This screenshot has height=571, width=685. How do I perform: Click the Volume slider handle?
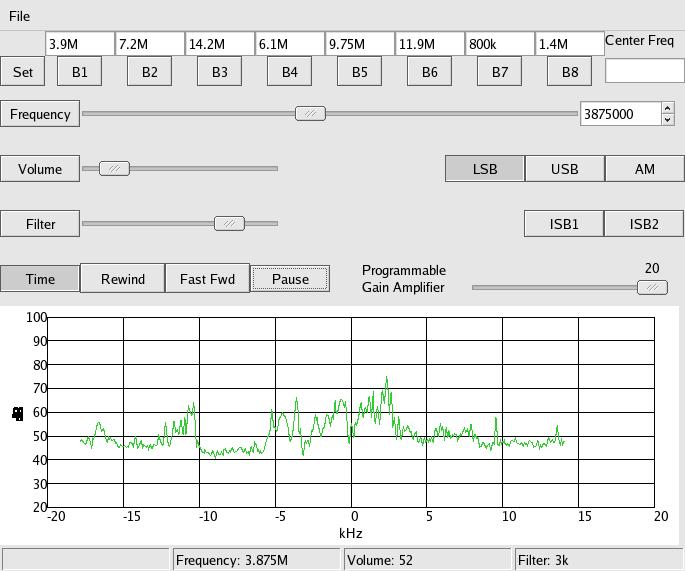(x=114, y=169)
